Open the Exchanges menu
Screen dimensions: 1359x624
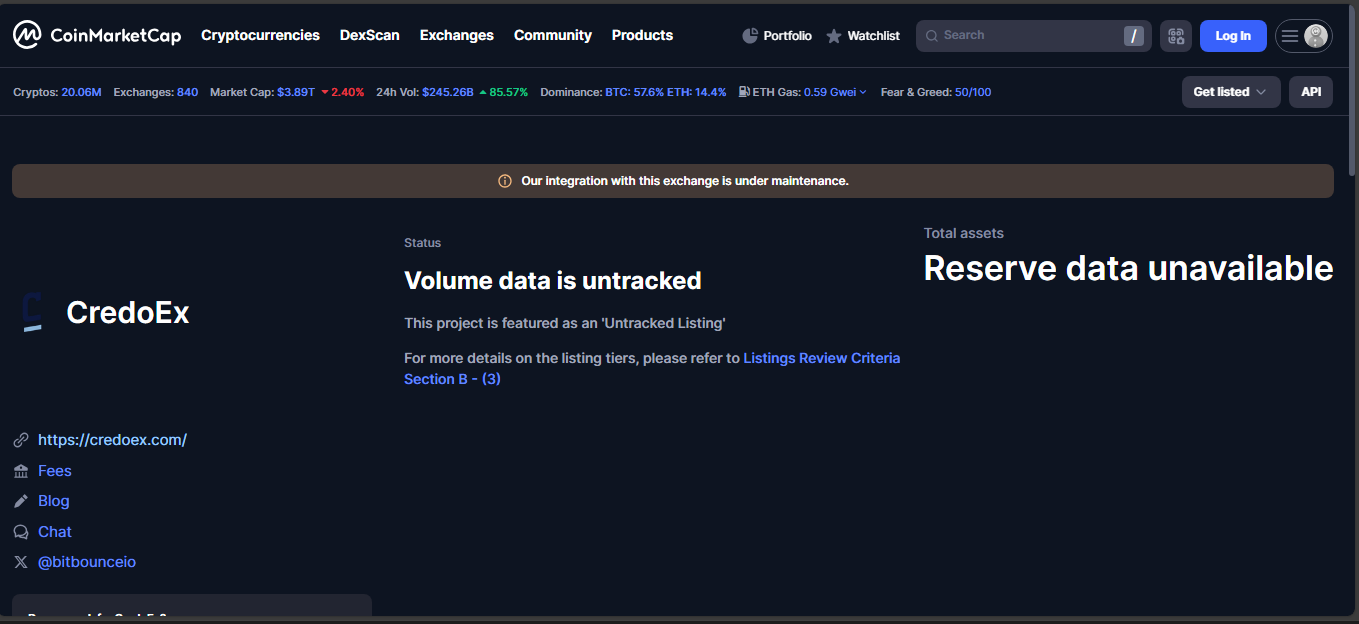[456, 35]
